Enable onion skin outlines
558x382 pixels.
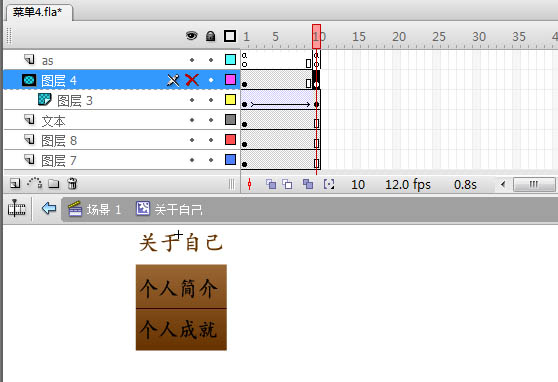[287, 184]
